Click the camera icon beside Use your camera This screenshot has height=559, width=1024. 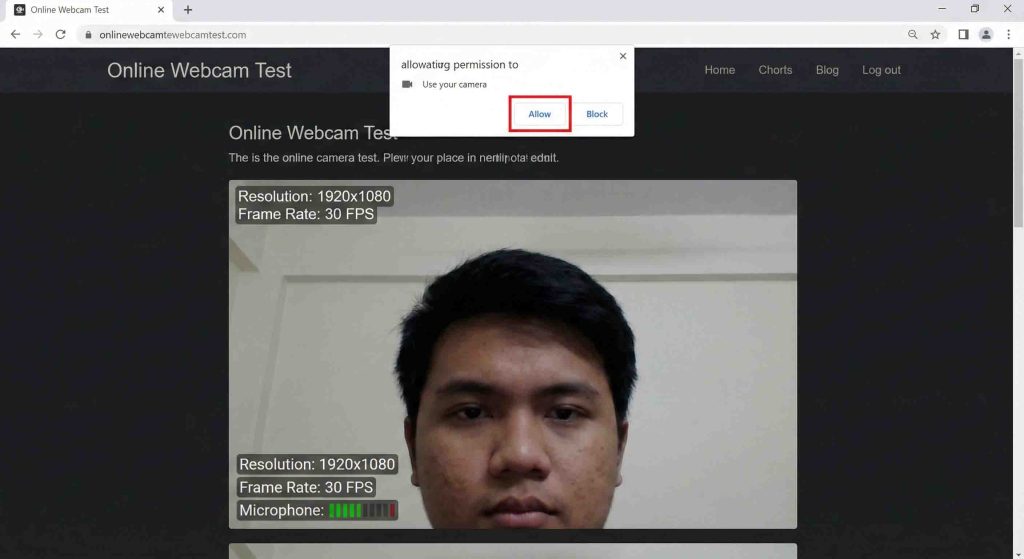click(x=407, y=84)
